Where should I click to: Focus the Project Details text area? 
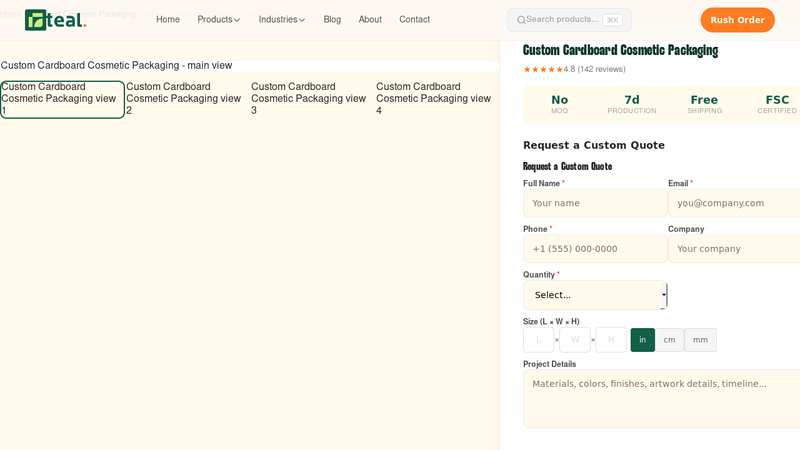point(661,398)
